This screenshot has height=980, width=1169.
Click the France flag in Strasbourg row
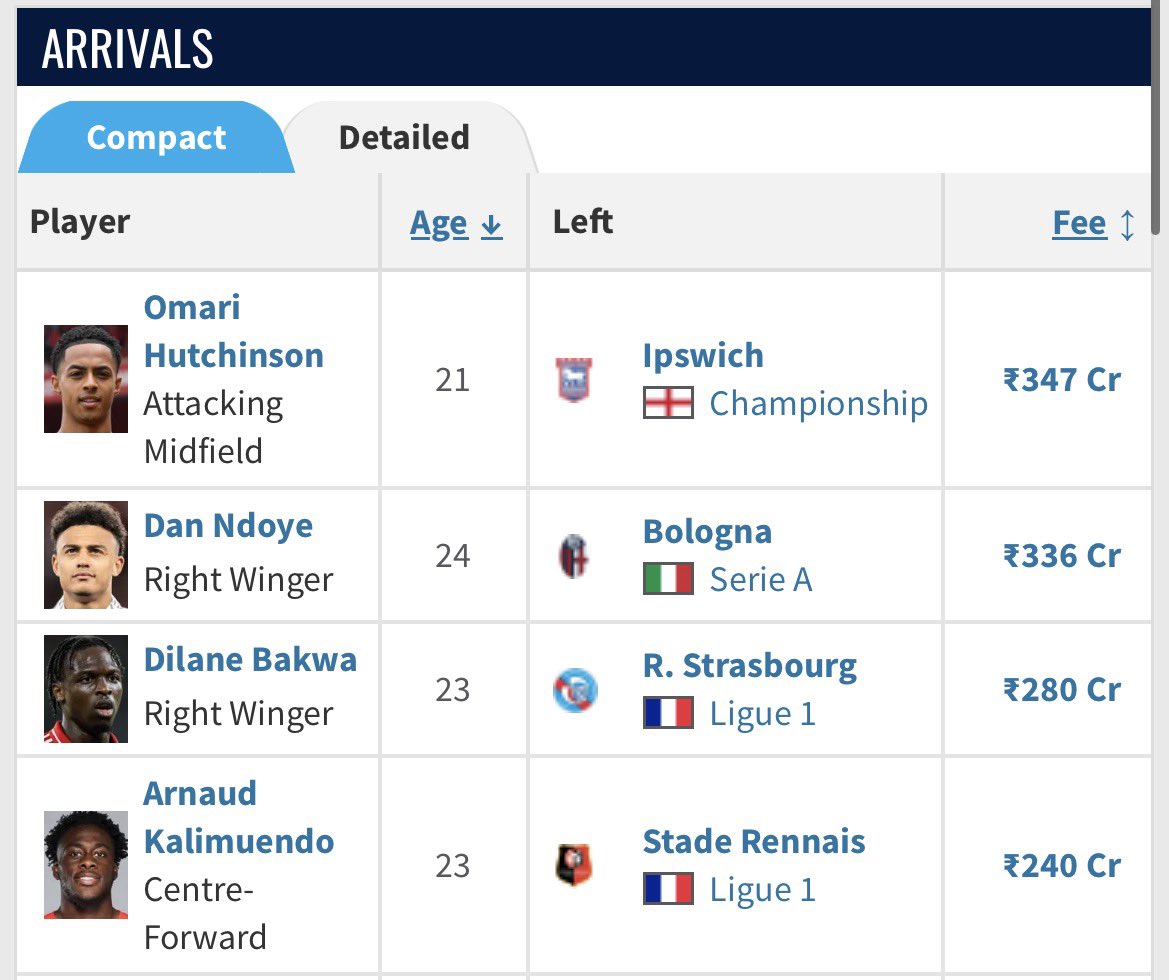point(668,712)
